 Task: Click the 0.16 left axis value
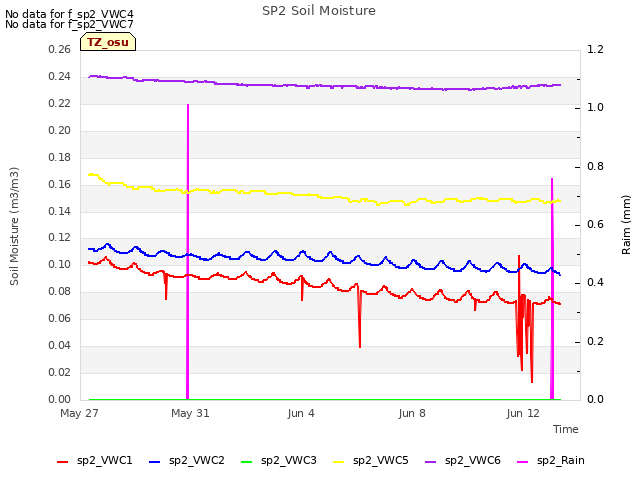pos(60,184)
